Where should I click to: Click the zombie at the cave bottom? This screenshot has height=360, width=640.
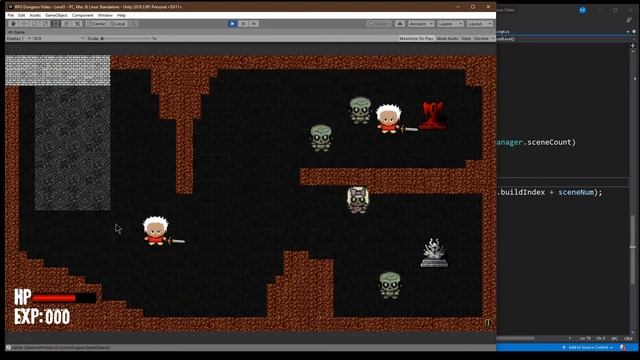coord(389,285)
